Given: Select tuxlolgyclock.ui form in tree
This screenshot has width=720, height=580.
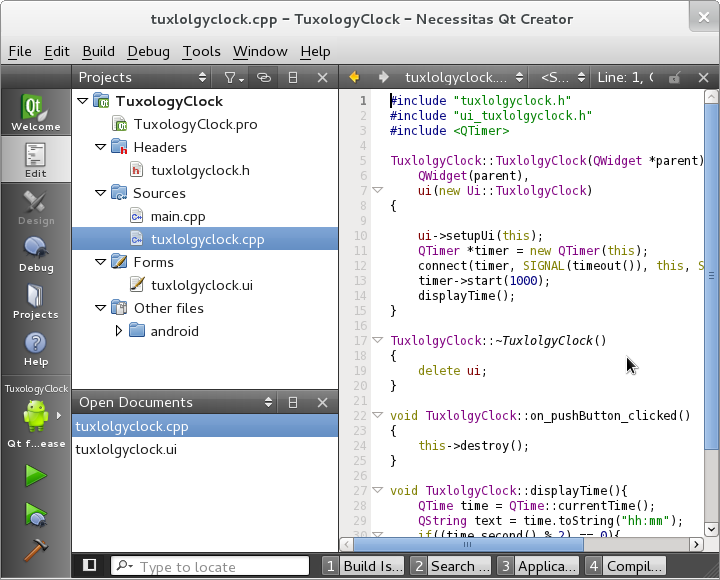Looking at the screenshot, I should point(202,285).
